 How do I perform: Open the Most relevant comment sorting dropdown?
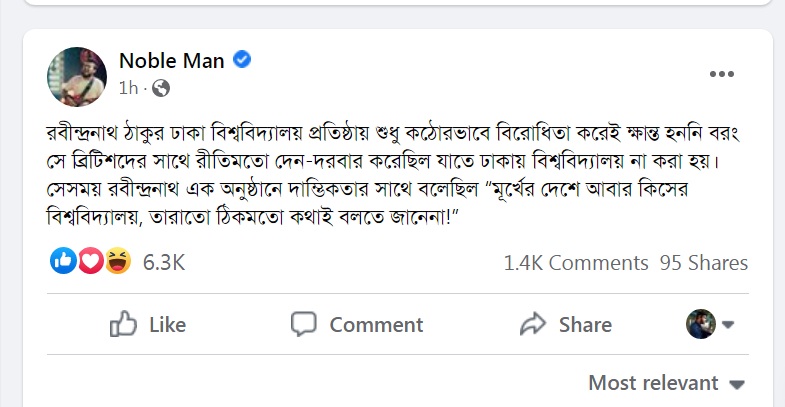pos(667,383)
